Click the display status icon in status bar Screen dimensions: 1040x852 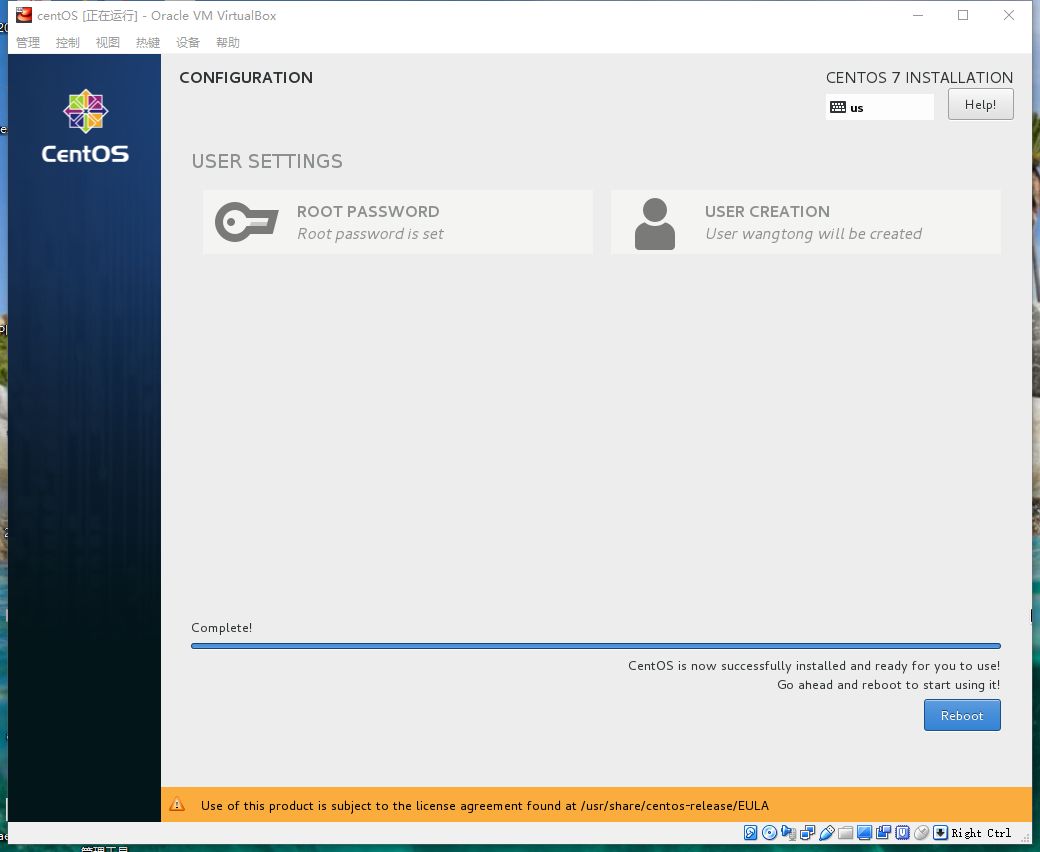tap(863, 832)
